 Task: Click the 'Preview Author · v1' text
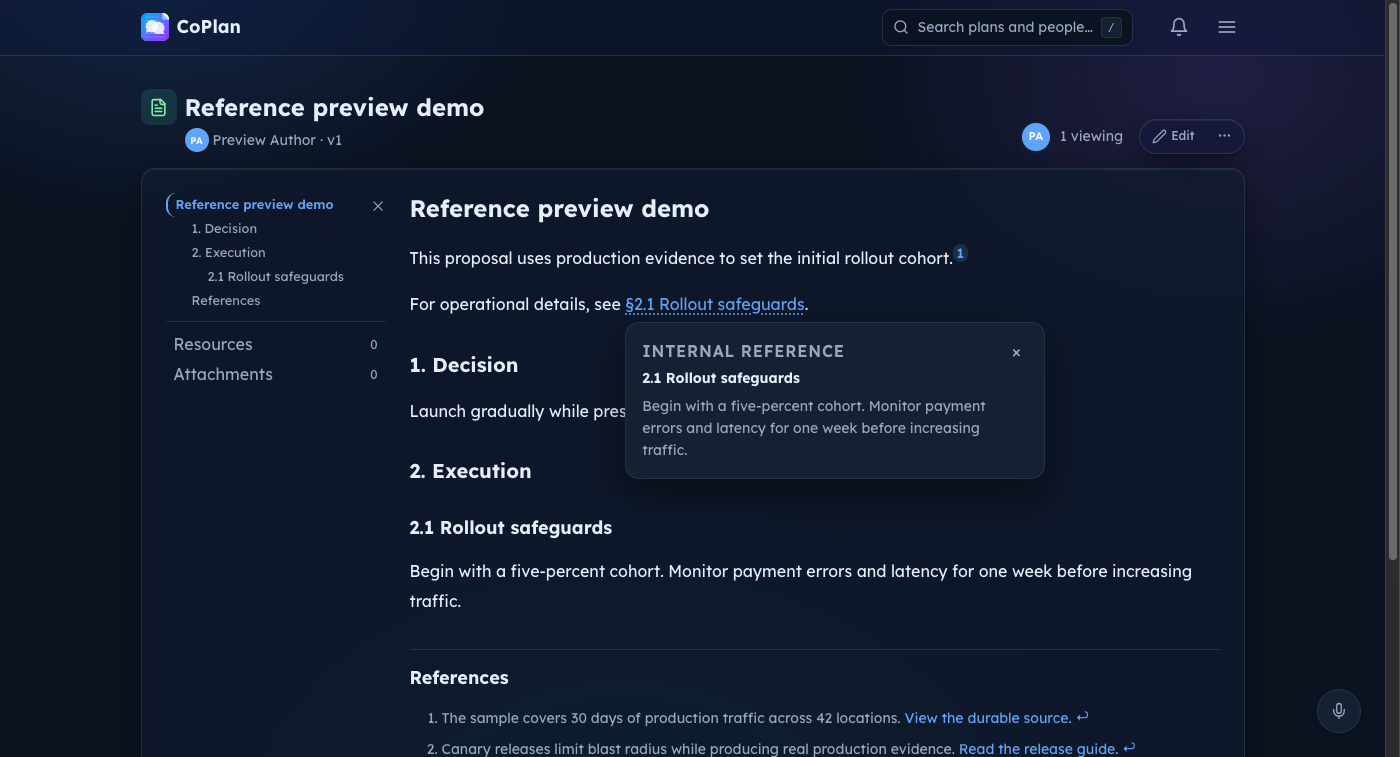pos(277,140)
